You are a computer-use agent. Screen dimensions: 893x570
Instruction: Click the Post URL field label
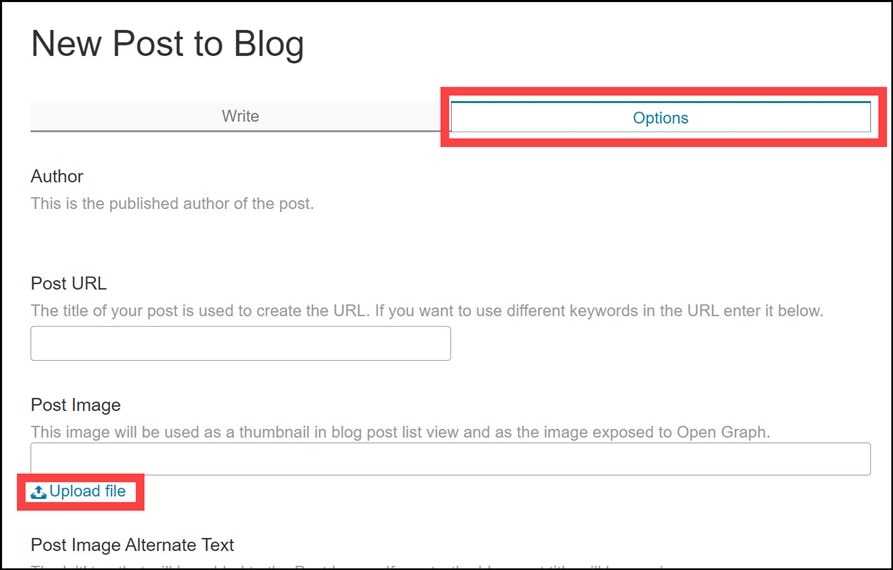click(x=68, y=283)
